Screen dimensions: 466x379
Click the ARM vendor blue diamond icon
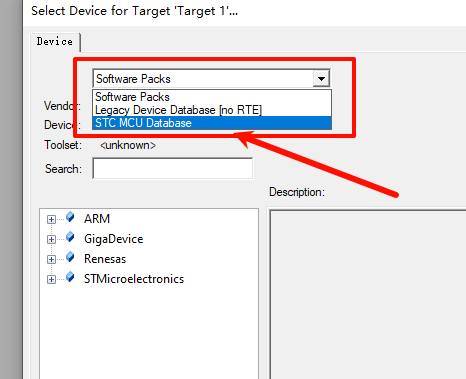click(x=70, y=217)
